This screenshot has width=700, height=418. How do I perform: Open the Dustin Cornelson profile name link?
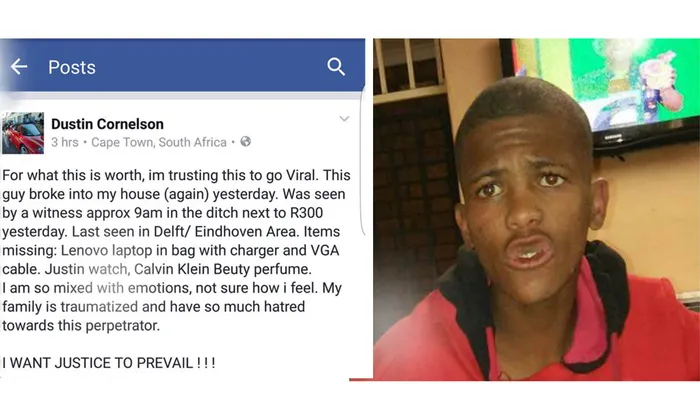point(107,124)
